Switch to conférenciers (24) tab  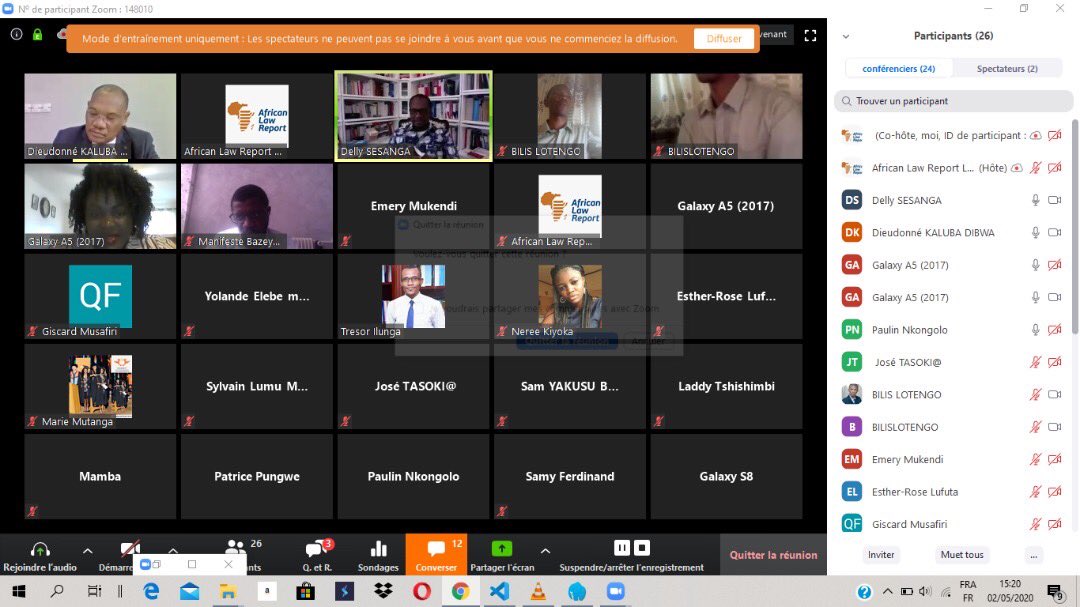(899, 68)
